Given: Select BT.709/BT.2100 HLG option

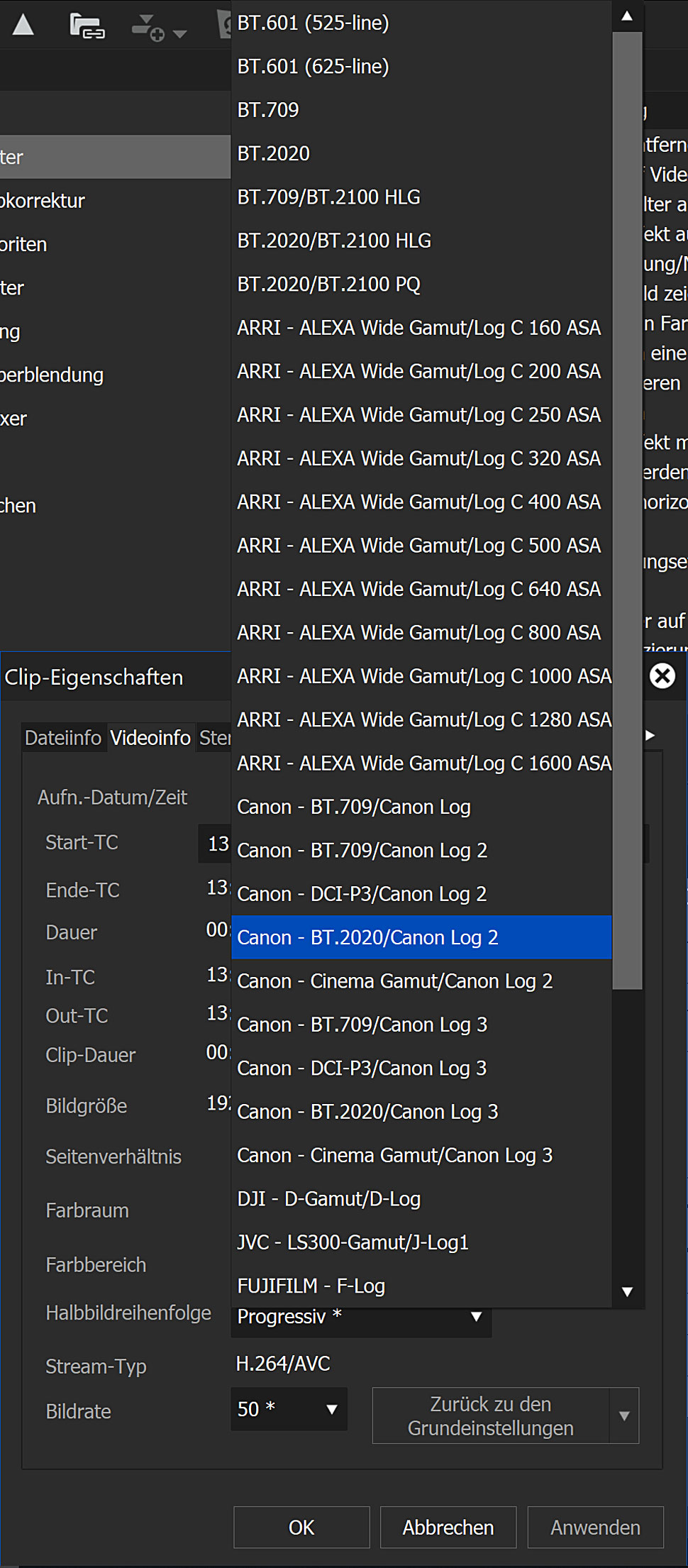Looking at the screenshot, I should 421,197.
